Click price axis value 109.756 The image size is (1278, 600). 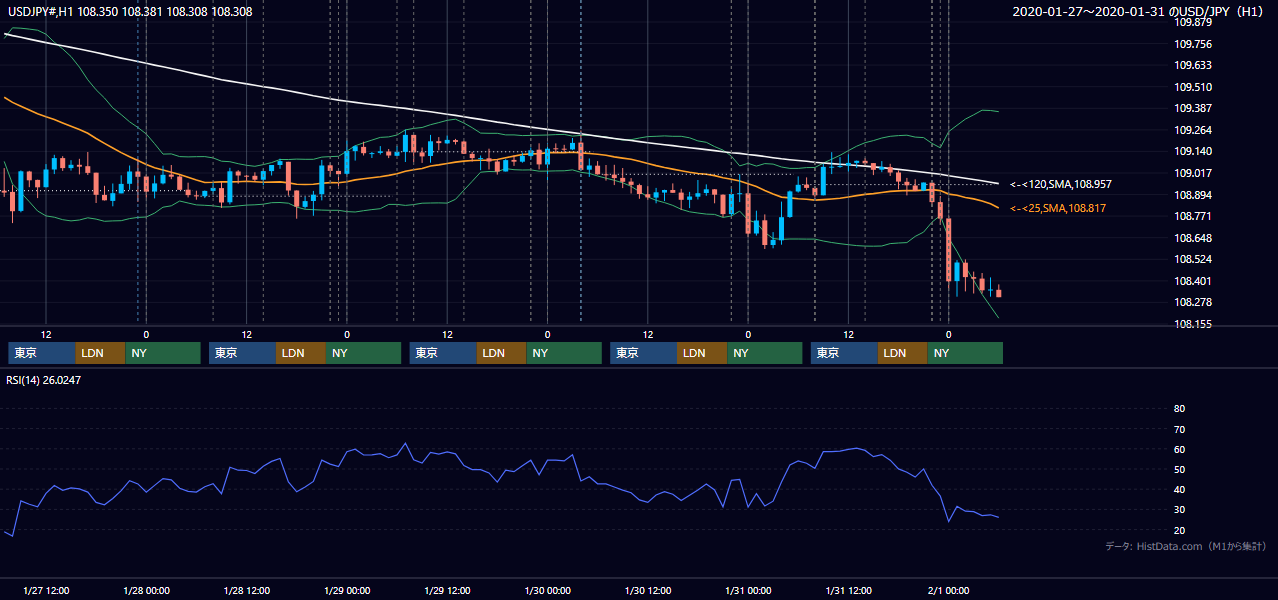click(1192, 44)
